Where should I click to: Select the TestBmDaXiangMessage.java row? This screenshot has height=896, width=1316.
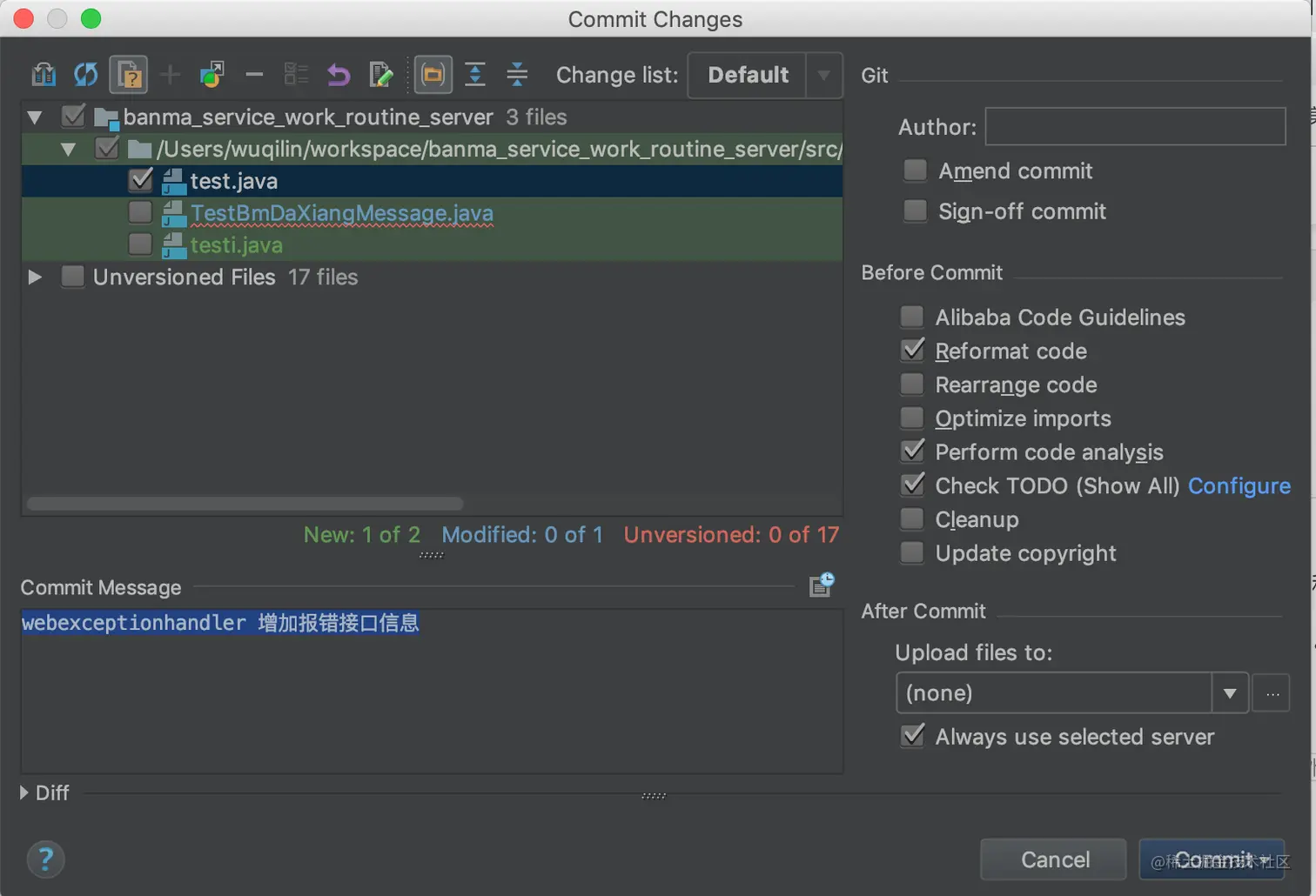point(432,213)
